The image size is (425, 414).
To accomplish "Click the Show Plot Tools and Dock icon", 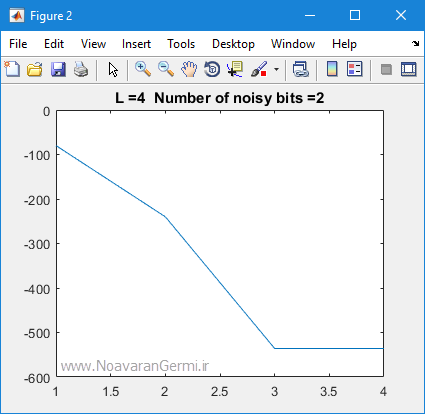I will (x=409, y=69).
